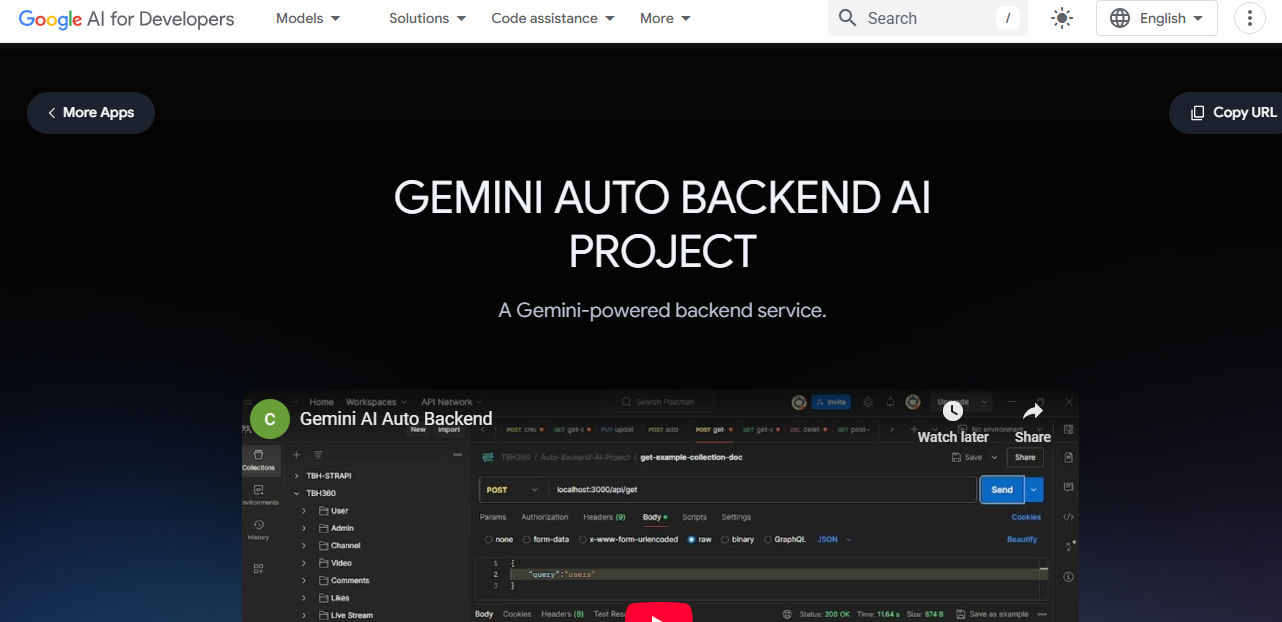This screenshot has width=1282, height=622.
Task: Expand the More navigation menu
Action: pyautogui.click(x=665, y=18)
